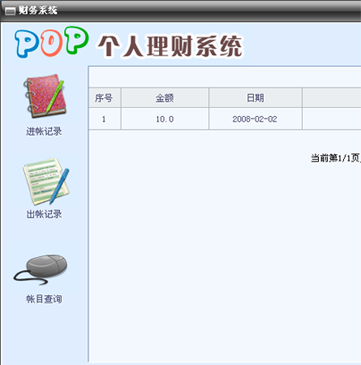
Task: Click the 序号 column header
Action: point(105,98)
